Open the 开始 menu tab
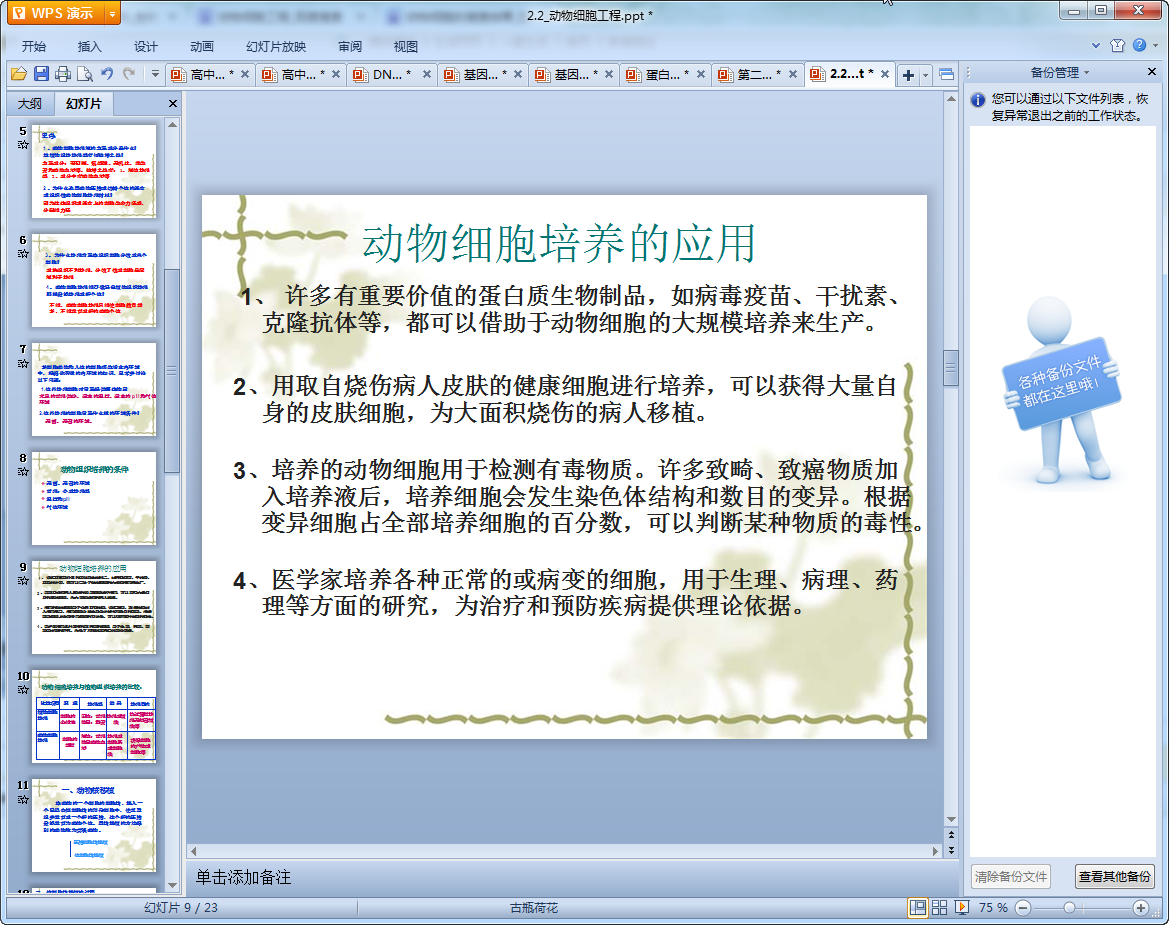 tap(34, 46)
